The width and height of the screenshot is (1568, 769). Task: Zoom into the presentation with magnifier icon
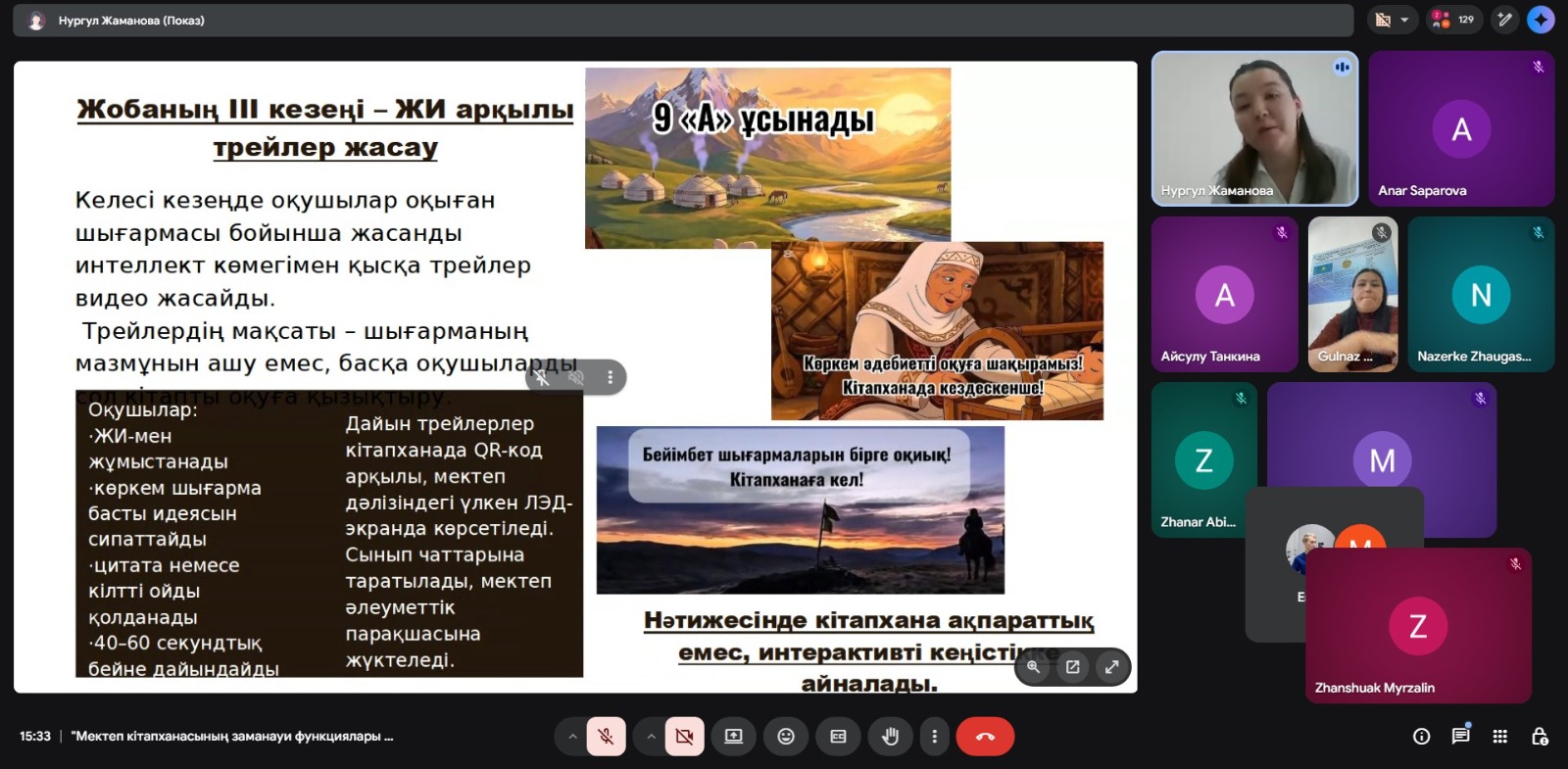click(1033, 667)
